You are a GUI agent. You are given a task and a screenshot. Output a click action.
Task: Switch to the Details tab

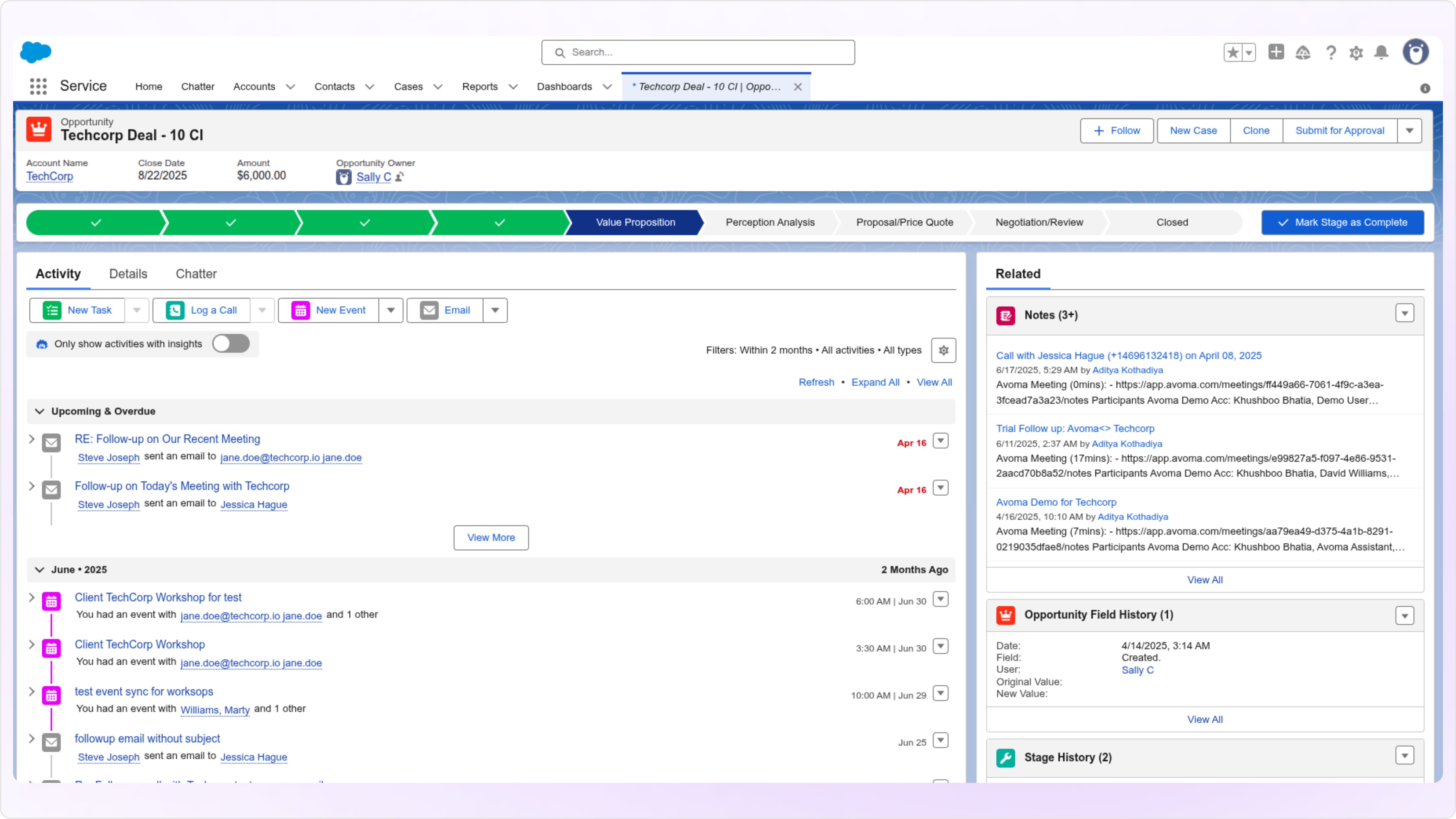[128, 274]
